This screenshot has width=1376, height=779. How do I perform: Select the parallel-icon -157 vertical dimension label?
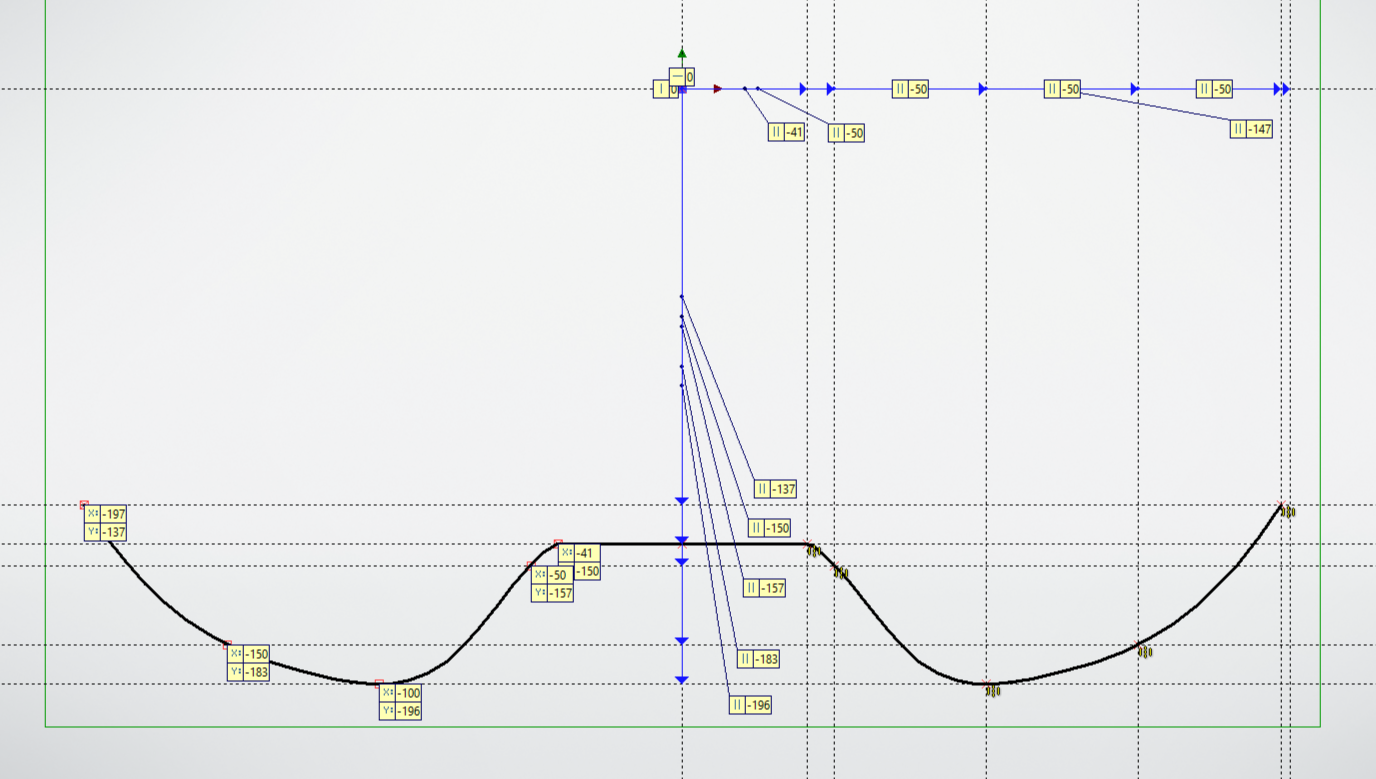[x=764, y=588]
